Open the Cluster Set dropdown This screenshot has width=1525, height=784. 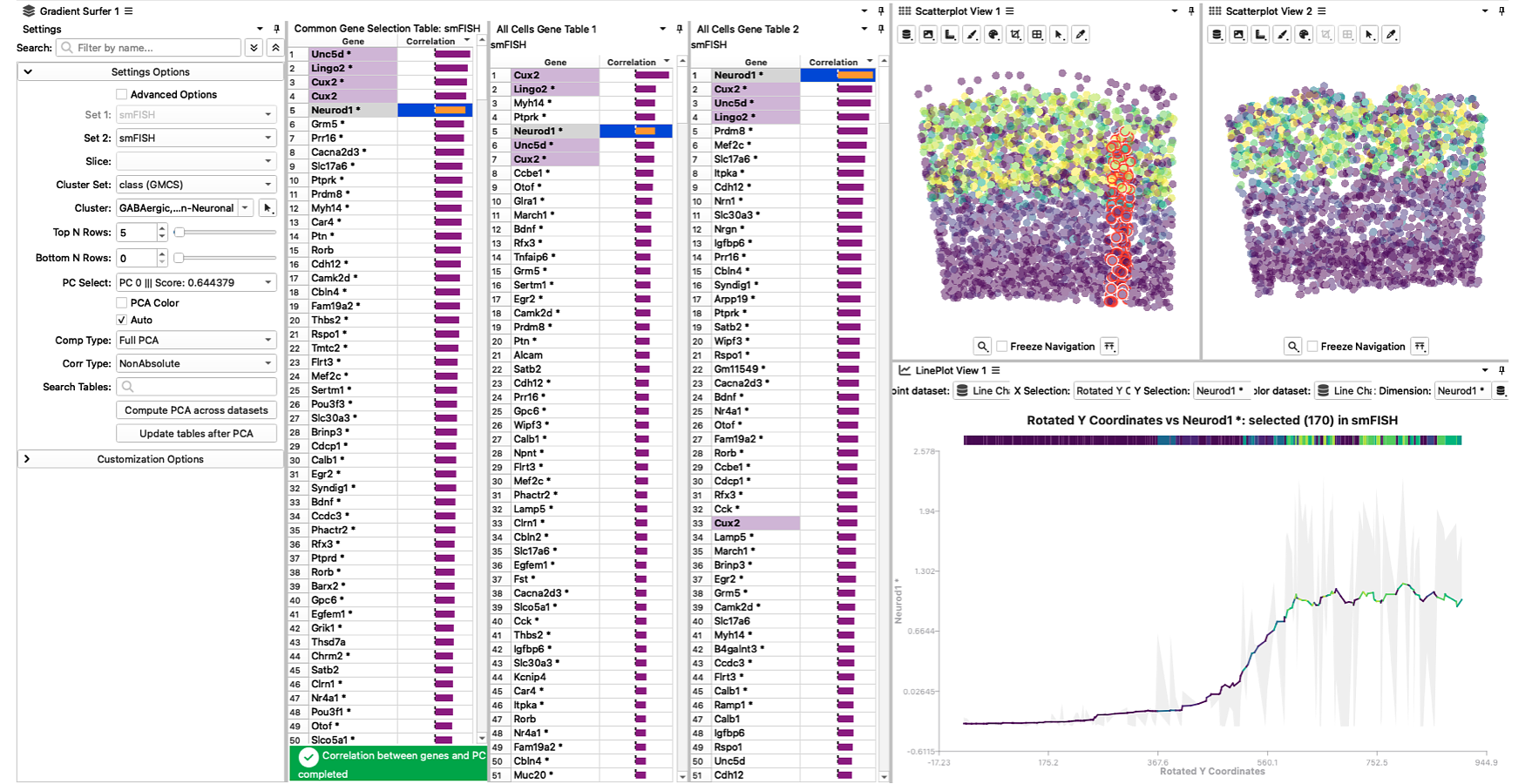pyautogui.click(x=196, y=185)
